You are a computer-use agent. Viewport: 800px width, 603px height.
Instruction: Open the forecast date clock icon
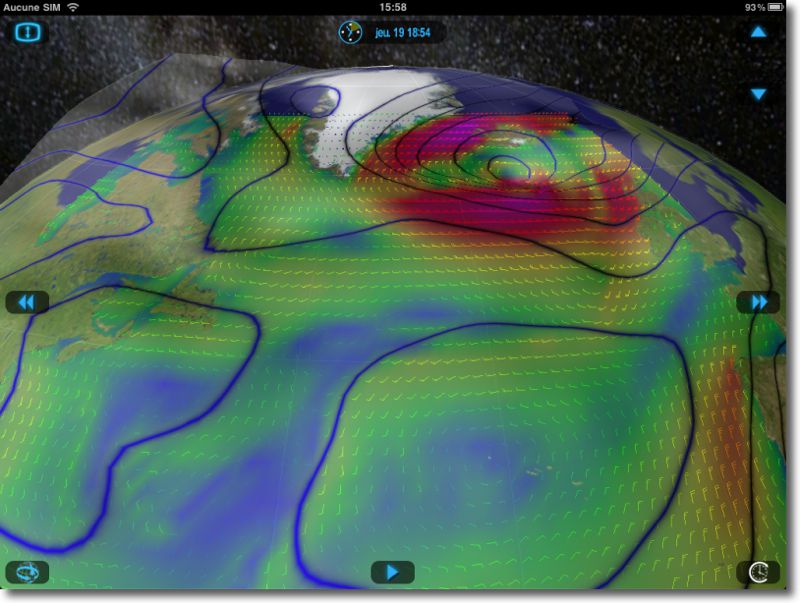click(x=351, y=32)
